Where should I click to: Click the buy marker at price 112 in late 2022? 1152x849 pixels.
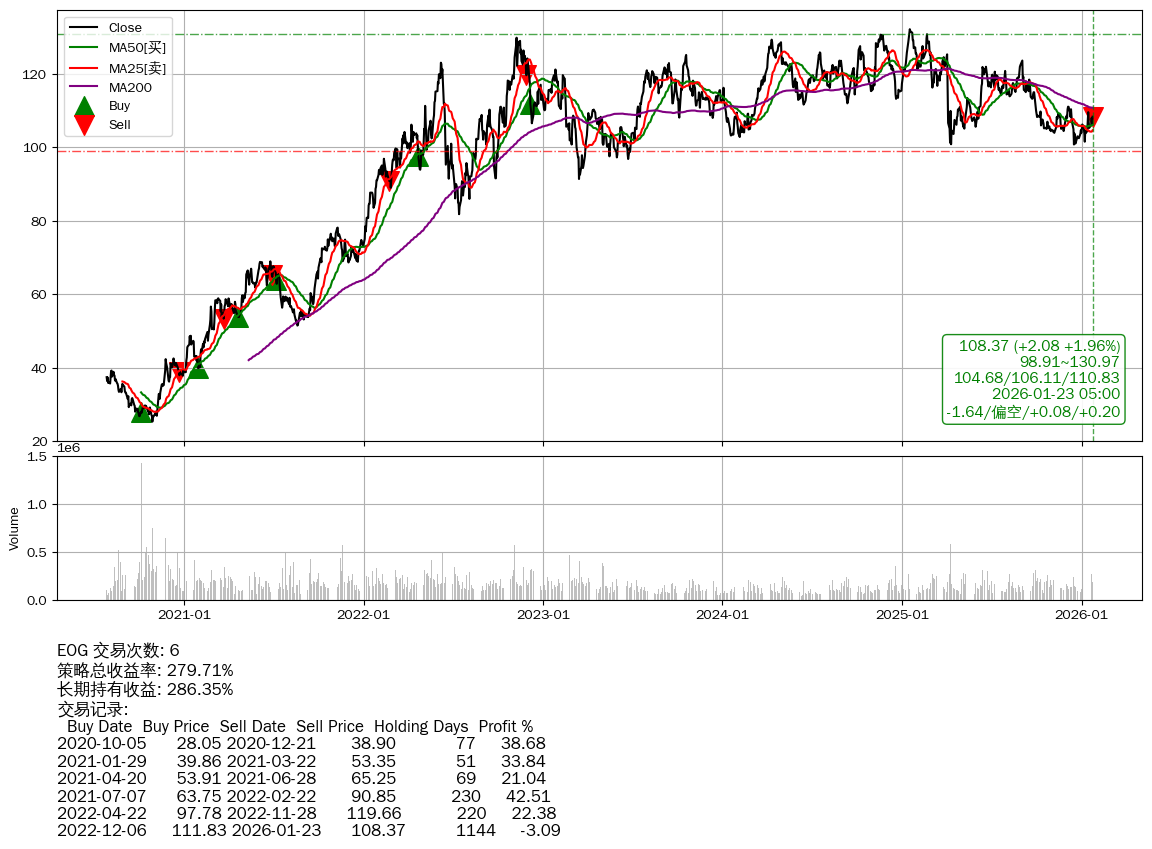pos(531,103)
